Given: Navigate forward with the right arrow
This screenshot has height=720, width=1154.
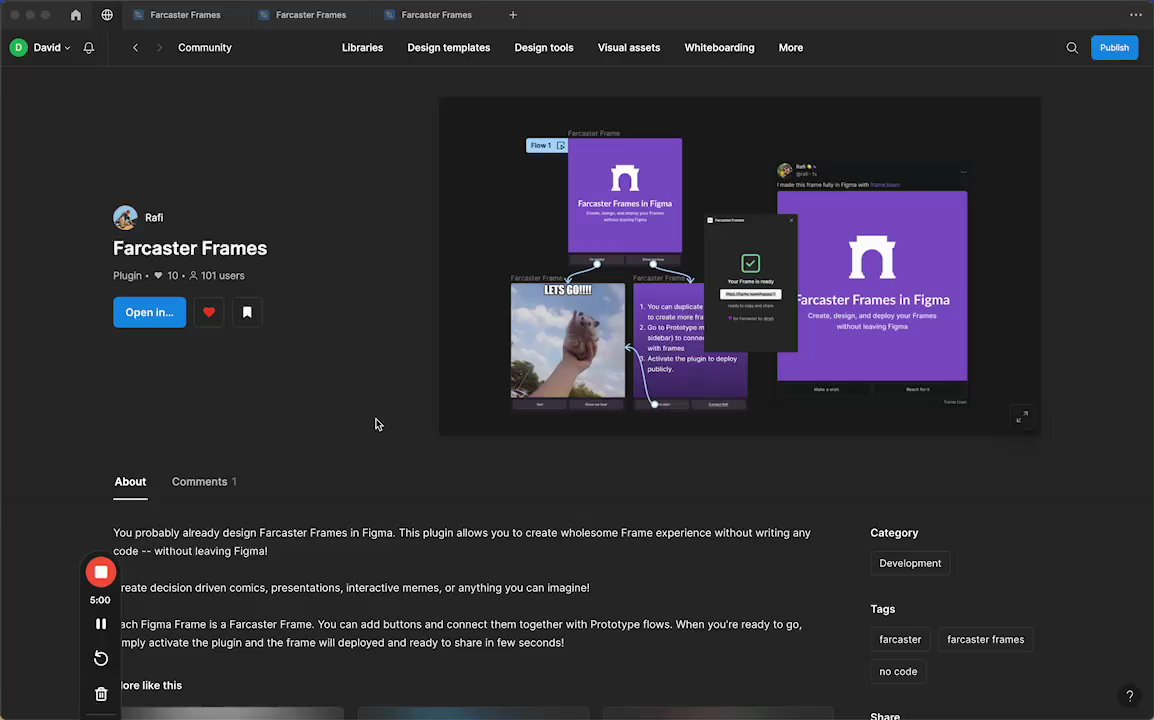Looking at the screenshot, I should click(159, 48).
